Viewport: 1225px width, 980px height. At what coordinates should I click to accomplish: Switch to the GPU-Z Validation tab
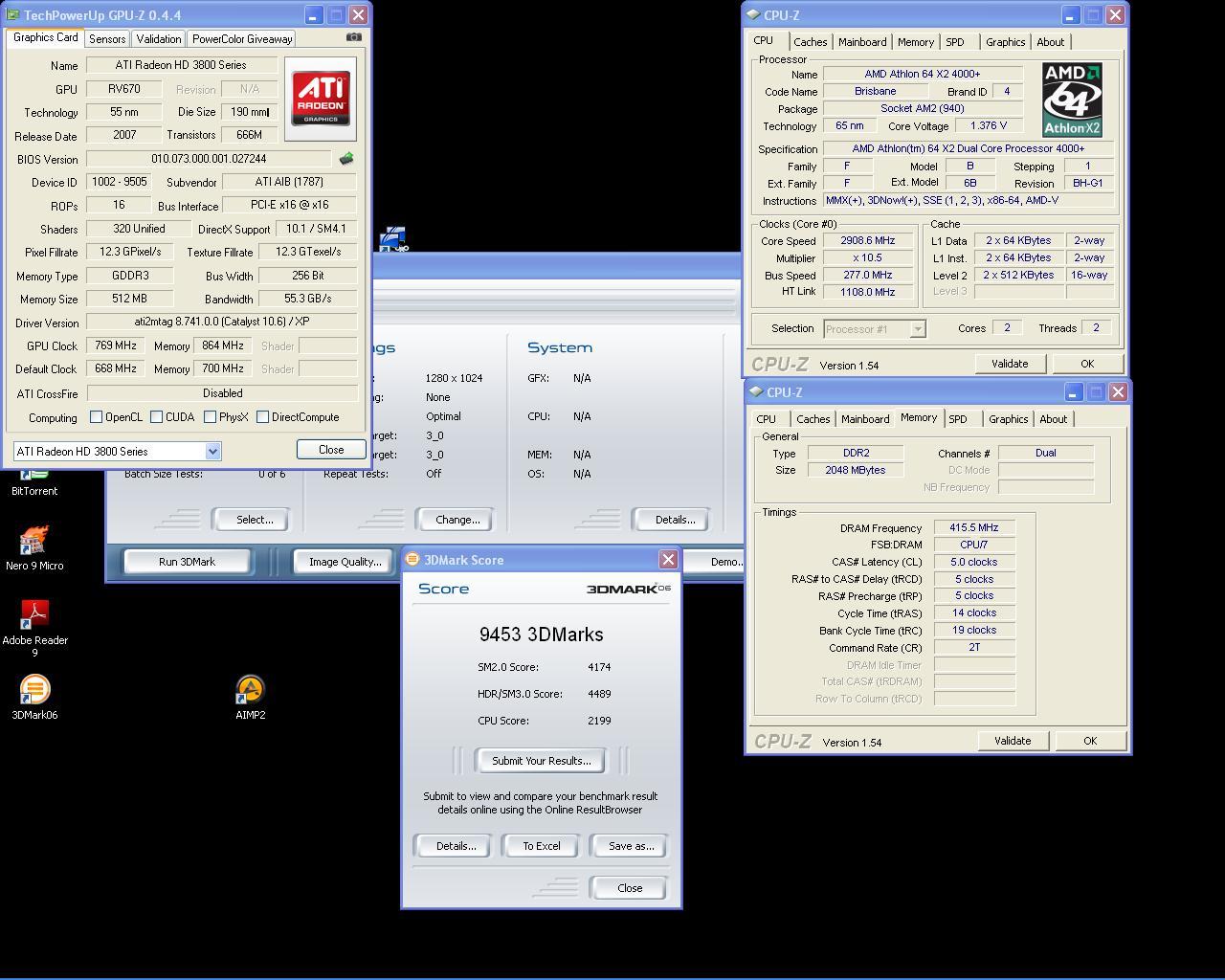pyautogui.click(x=158, y=38)
